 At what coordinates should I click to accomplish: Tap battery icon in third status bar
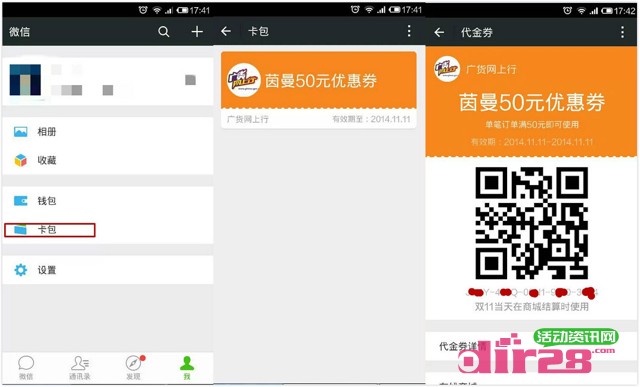[607, 11]
